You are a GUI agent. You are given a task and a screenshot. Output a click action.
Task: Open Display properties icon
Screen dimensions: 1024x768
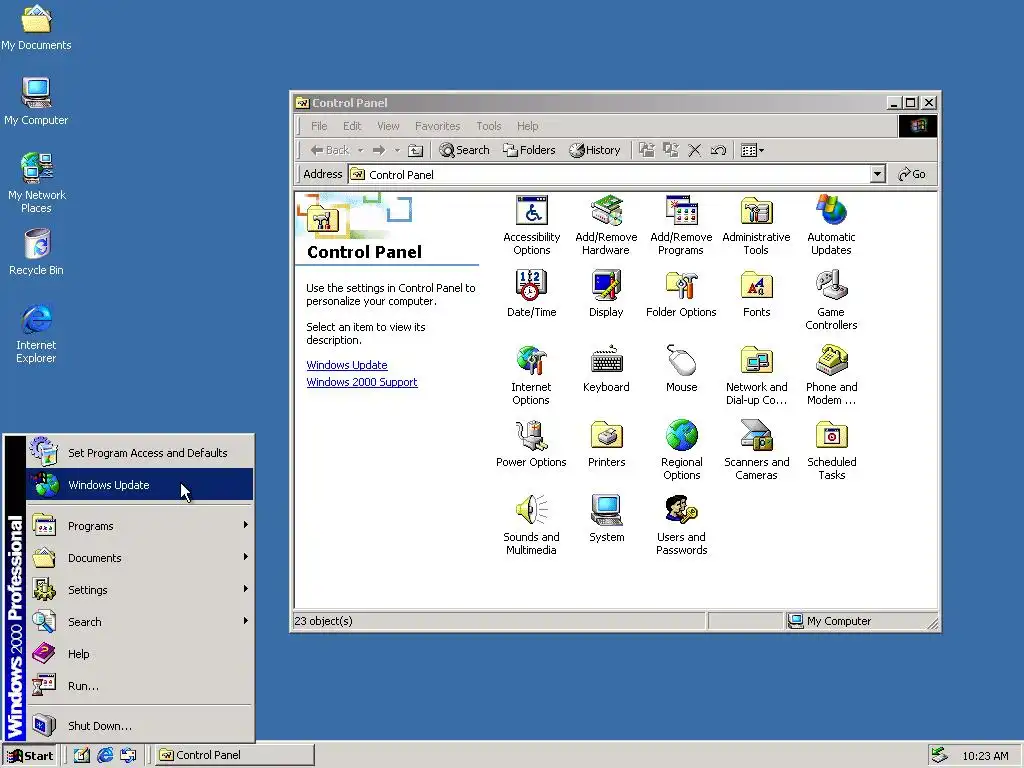click(x=606, y=294)
